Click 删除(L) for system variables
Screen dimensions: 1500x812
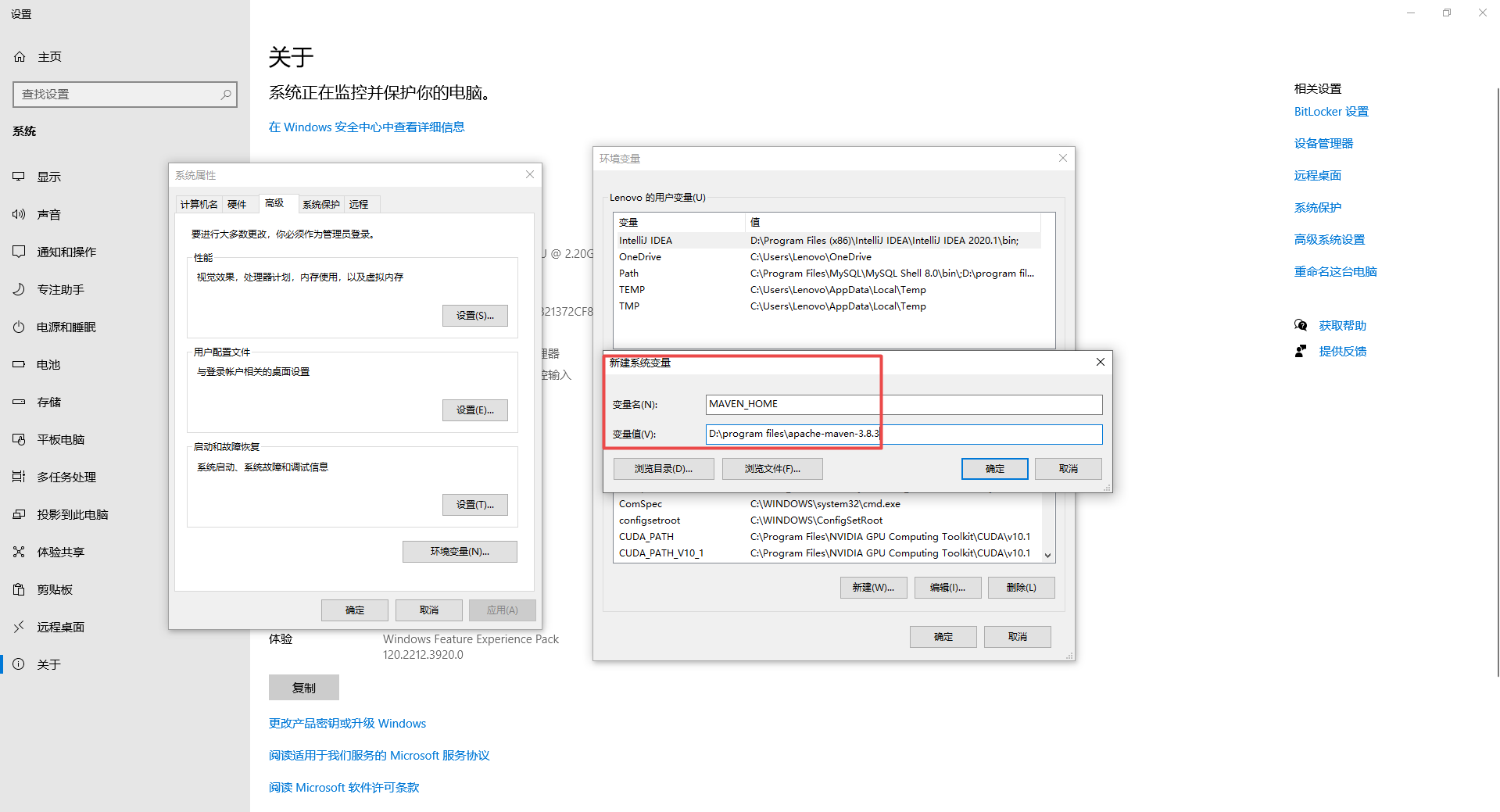pos(1022,588)
